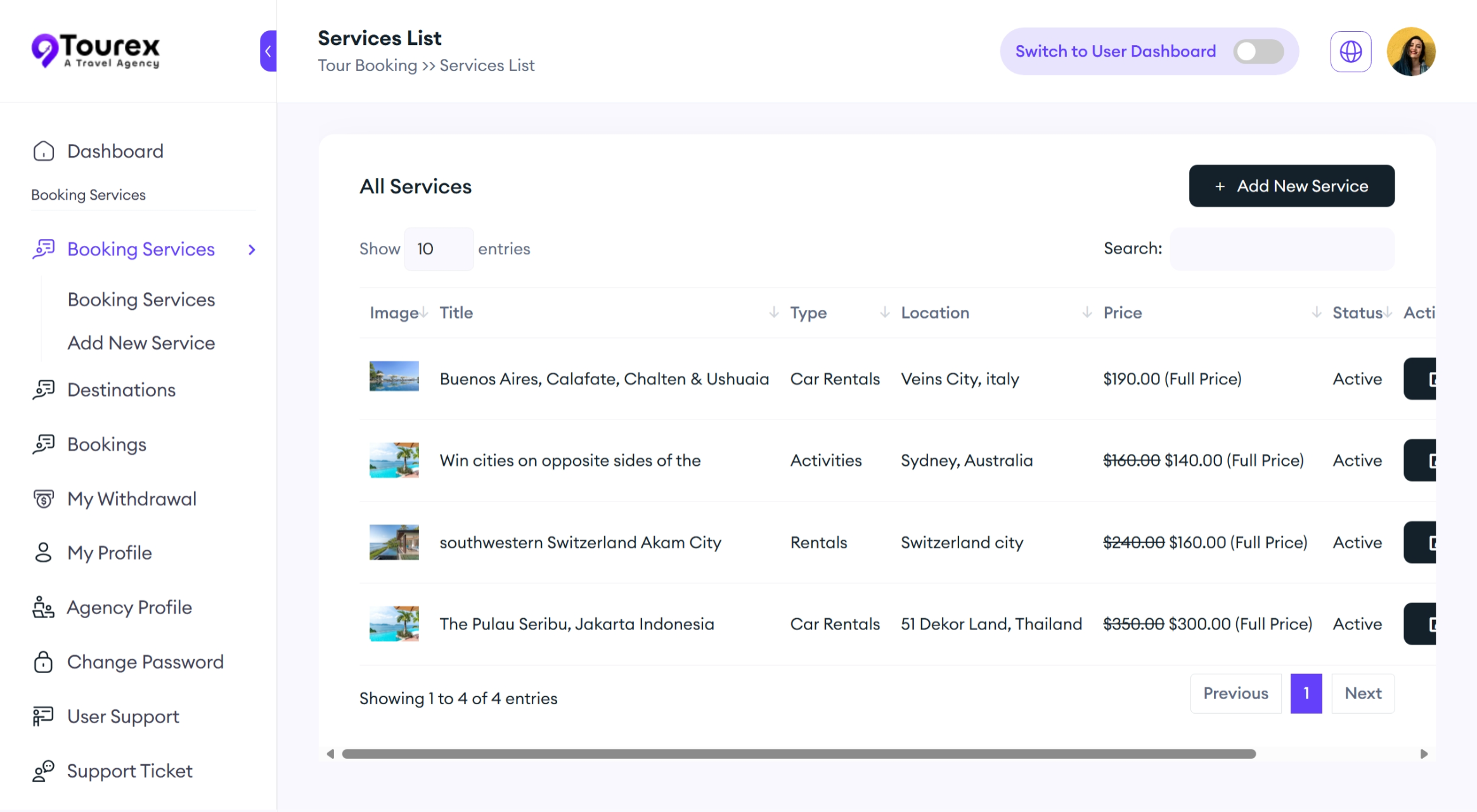Click the Agency Profile icon
The height and width of the screenshot is (812, 1477).
(x=43, y=607)
